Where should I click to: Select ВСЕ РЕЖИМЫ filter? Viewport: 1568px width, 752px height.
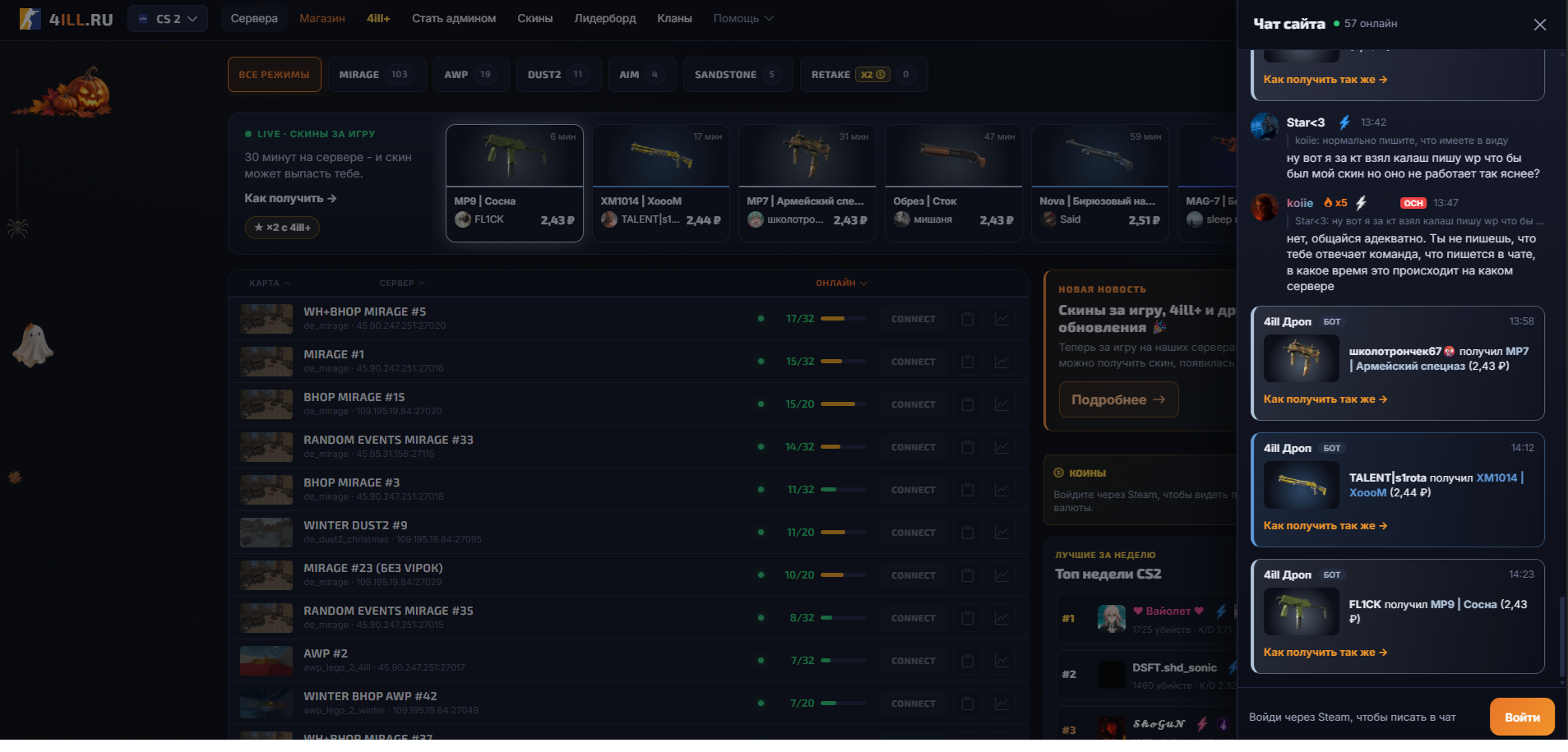pyautogui.click(x=274, y=74)
